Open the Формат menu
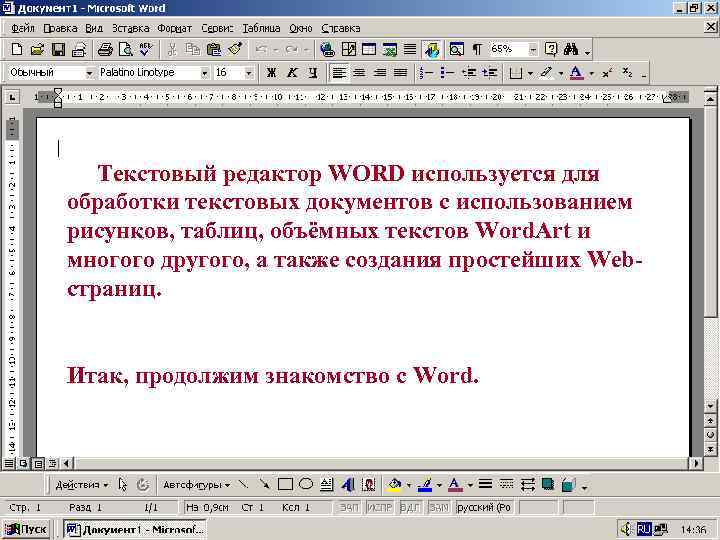 174,28
